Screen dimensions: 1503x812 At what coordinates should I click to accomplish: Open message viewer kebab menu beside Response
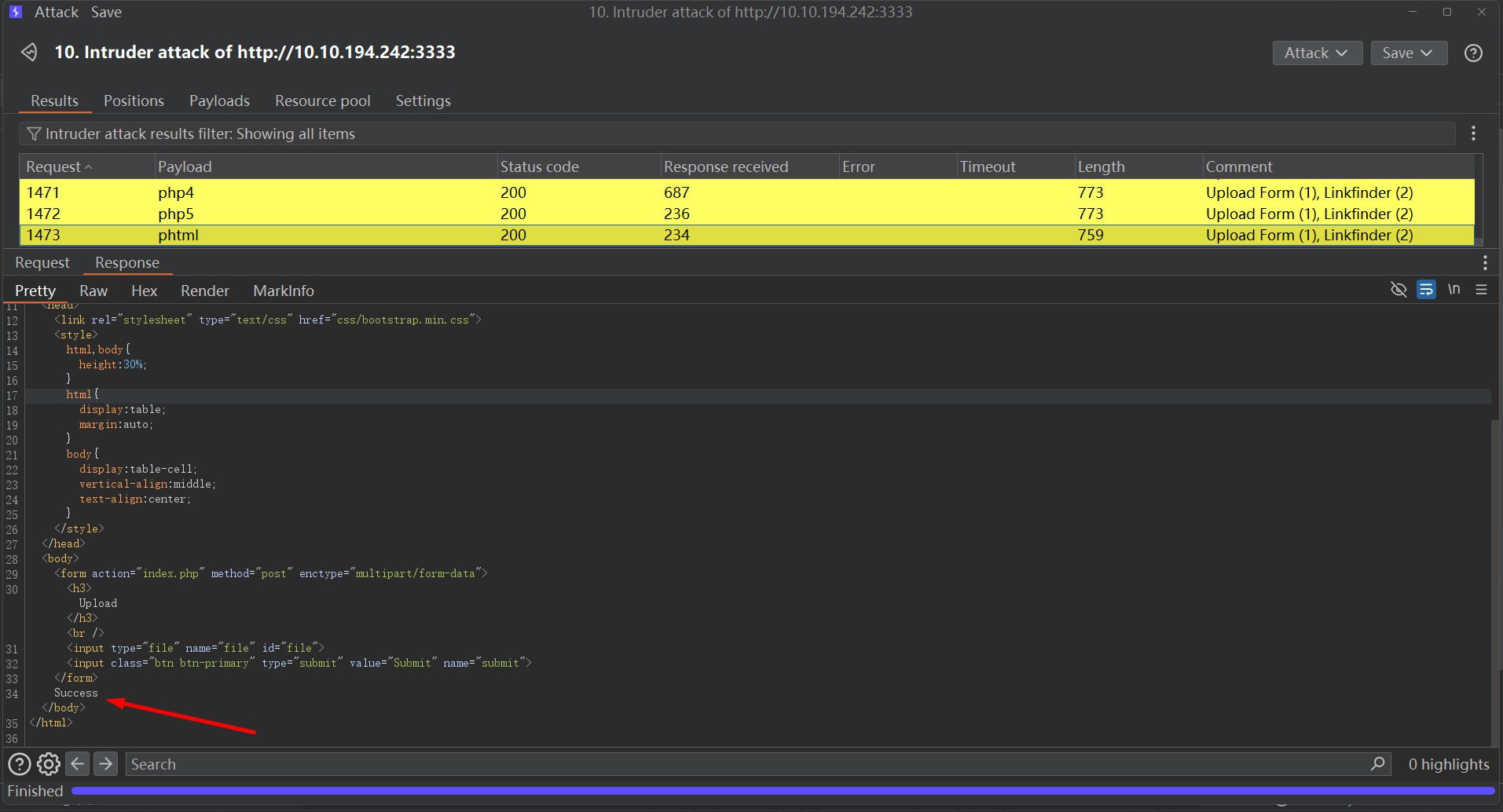coord(1484,262)
